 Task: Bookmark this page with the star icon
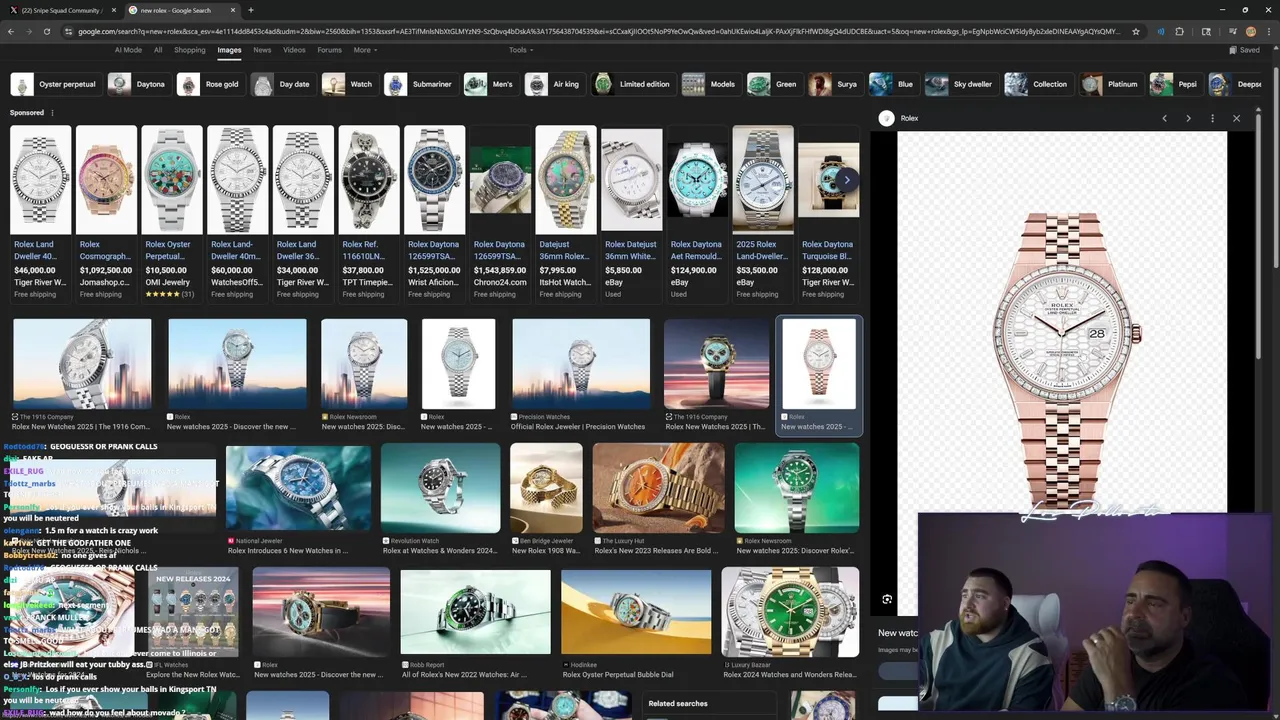(1136, 31)
